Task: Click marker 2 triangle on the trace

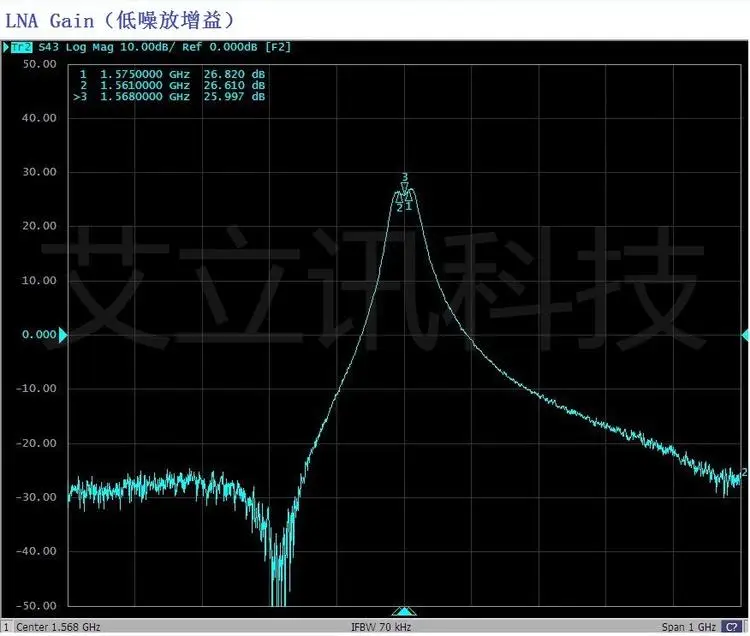Action: (398, 196)
